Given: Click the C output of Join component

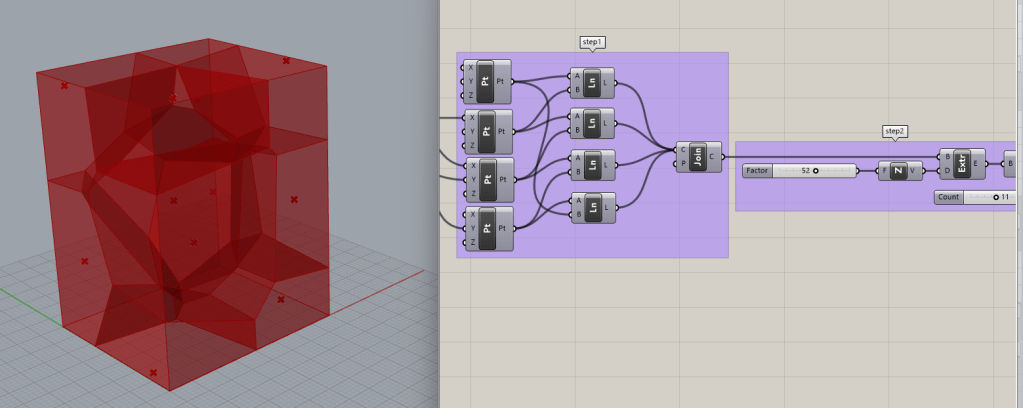Looking at the screenshot, I should coord(711,157).
